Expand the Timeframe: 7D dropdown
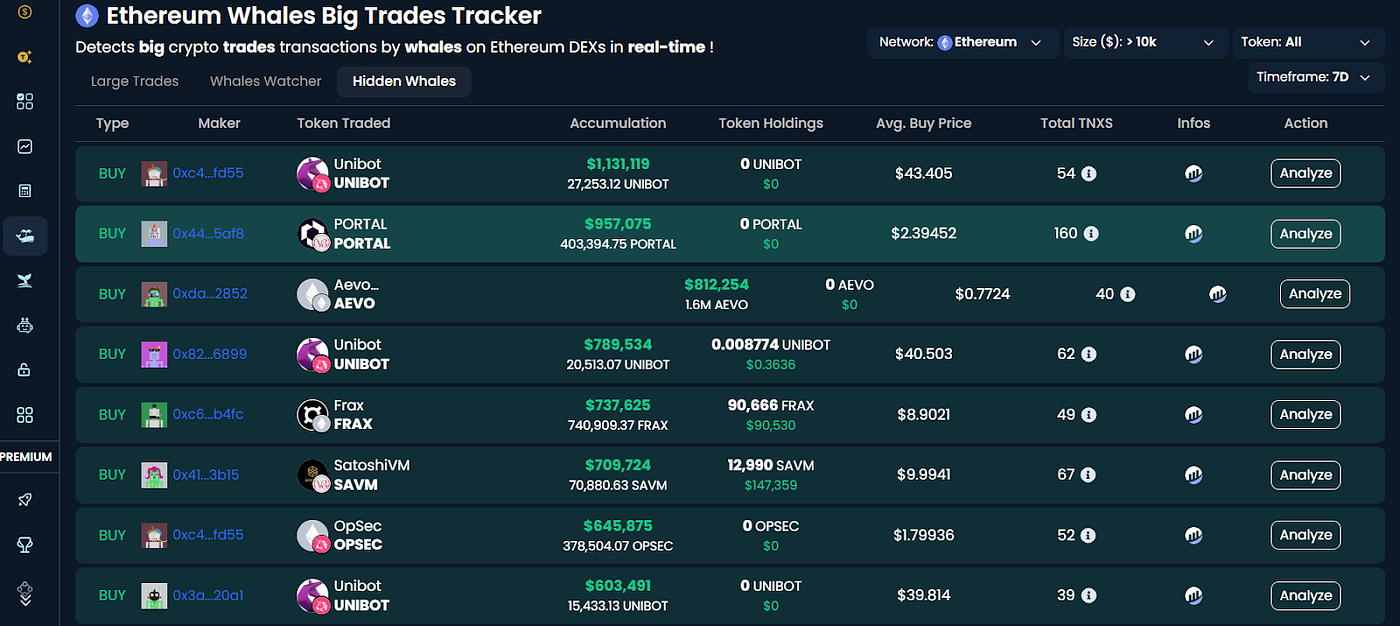This screenshot has width=1400, height=626. point(1315,76)
